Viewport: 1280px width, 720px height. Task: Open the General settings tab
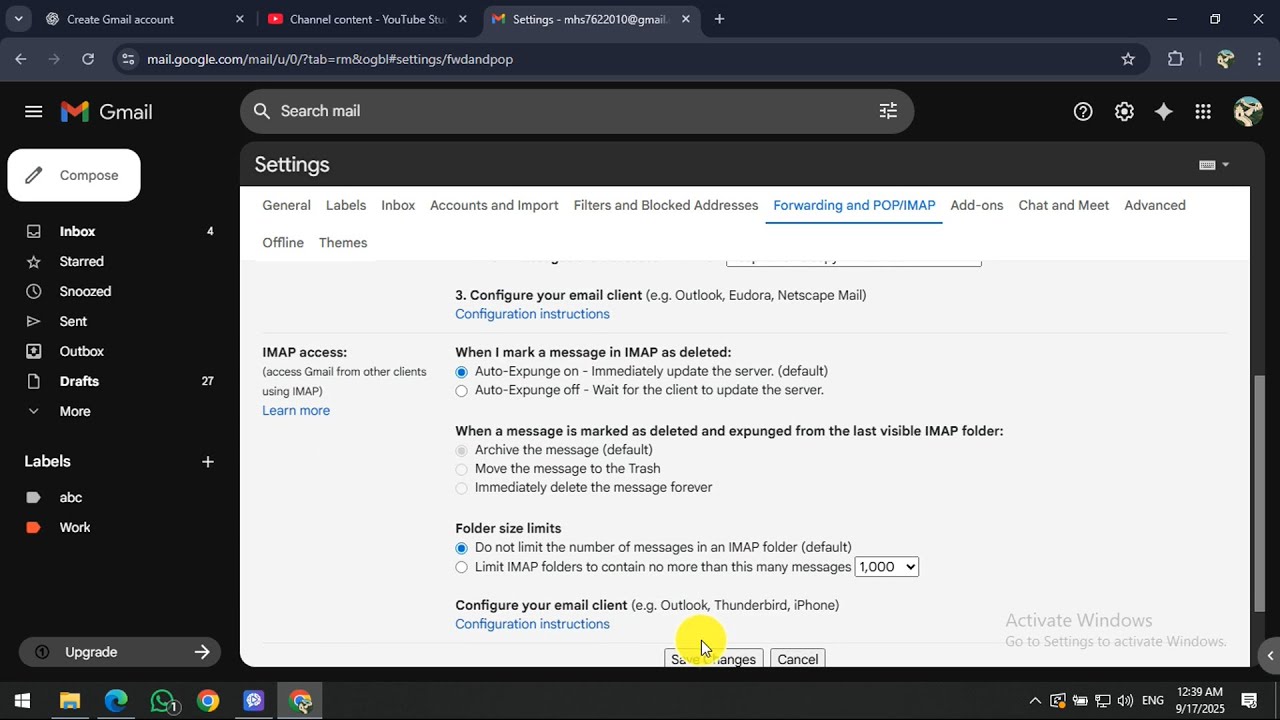[x=286, y=205]
